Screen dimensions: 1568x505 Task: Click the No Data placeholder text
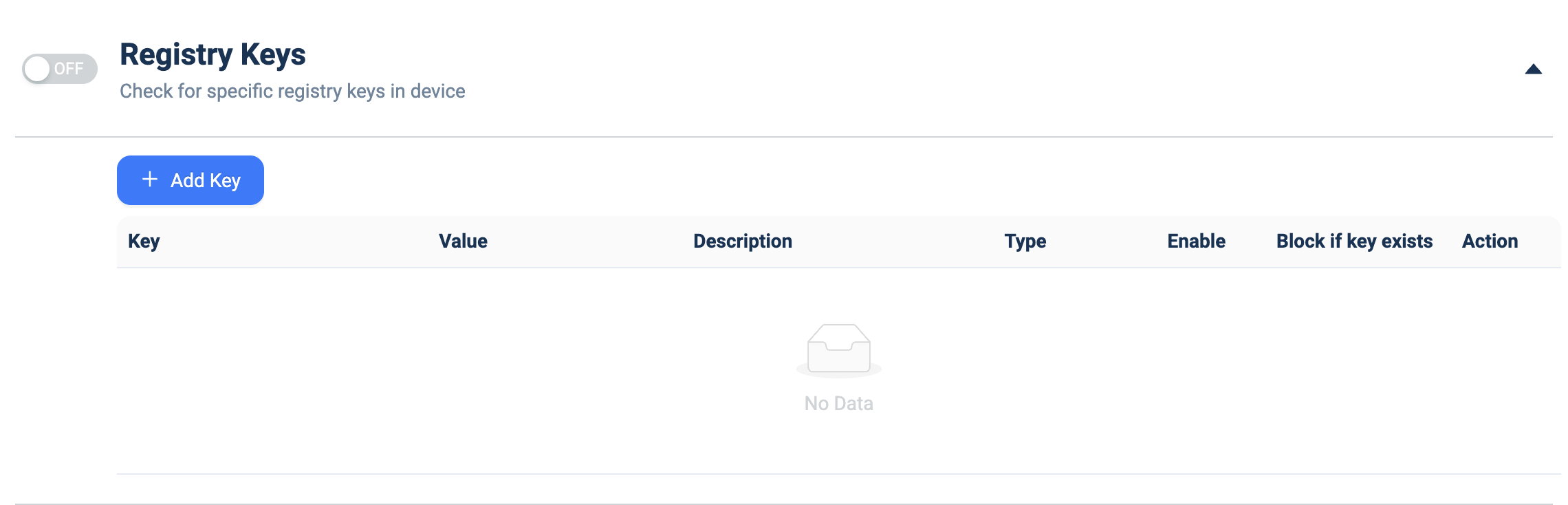click(x=839, y=403)
